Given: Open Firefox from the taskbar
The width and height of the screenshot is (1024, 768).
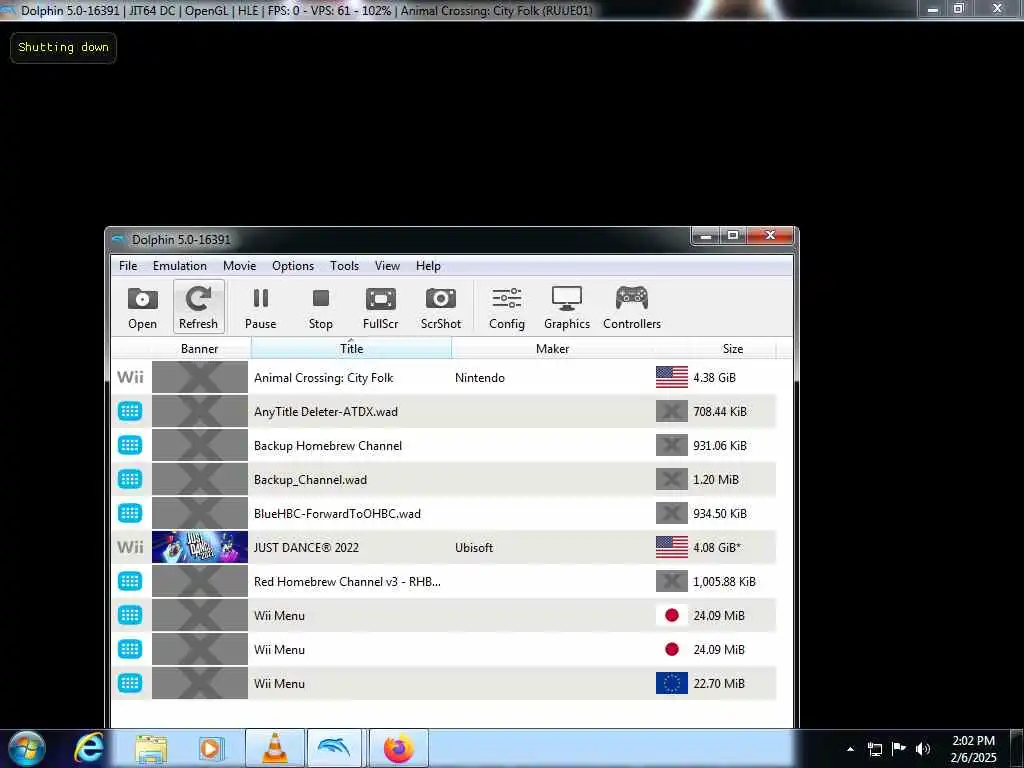Looking at the screenshot, I should click(398, 748).
